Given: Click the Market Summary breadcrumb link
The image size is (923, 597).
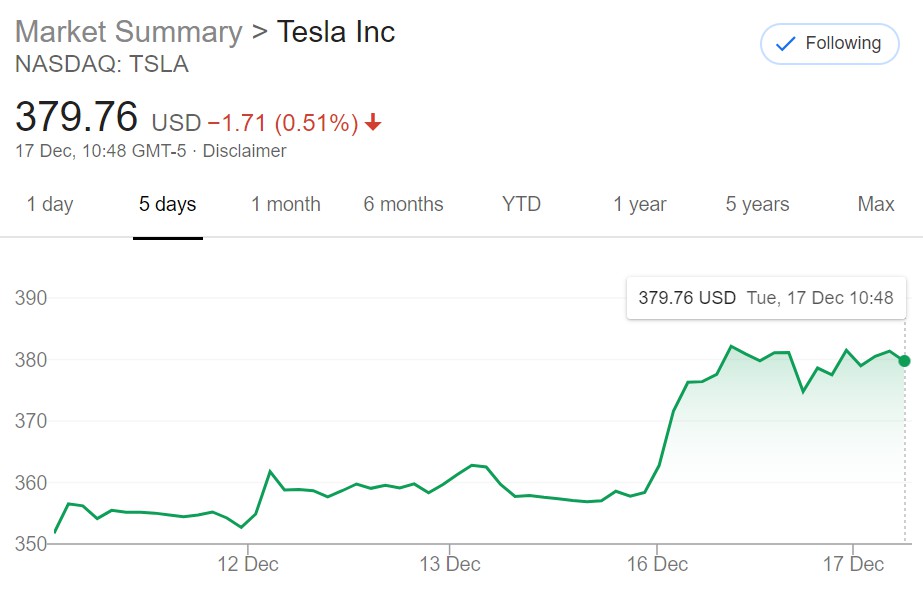Looking at the screenshot, I should pos(129,32).
